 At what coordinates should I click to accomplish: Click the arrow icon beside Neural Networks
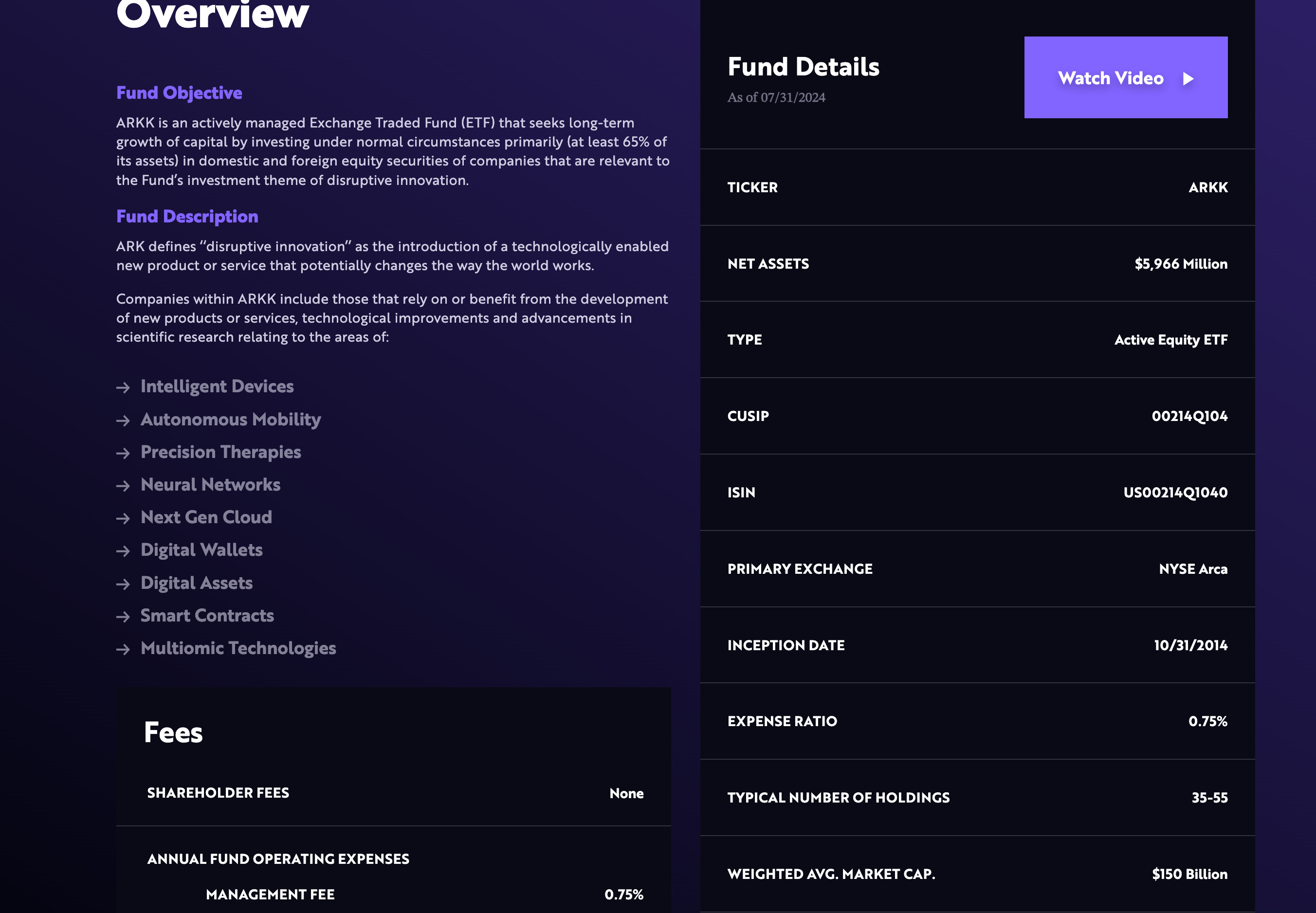coord(123,486)
